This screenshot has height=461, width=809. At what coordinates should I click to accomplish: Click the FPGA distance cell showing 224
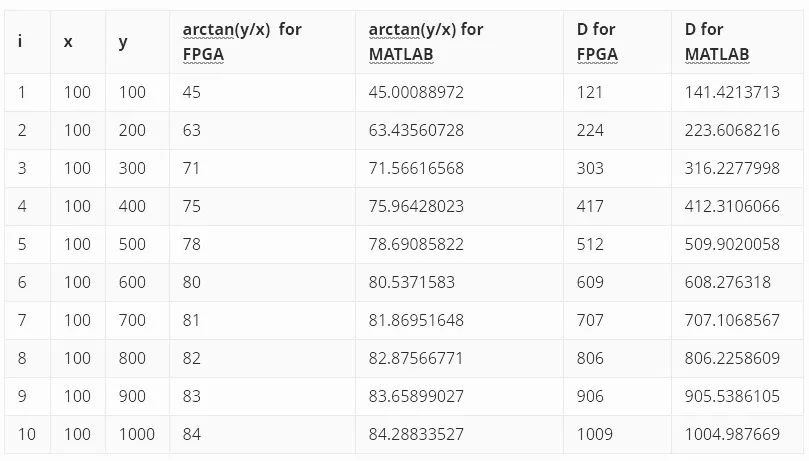point(590,130)
